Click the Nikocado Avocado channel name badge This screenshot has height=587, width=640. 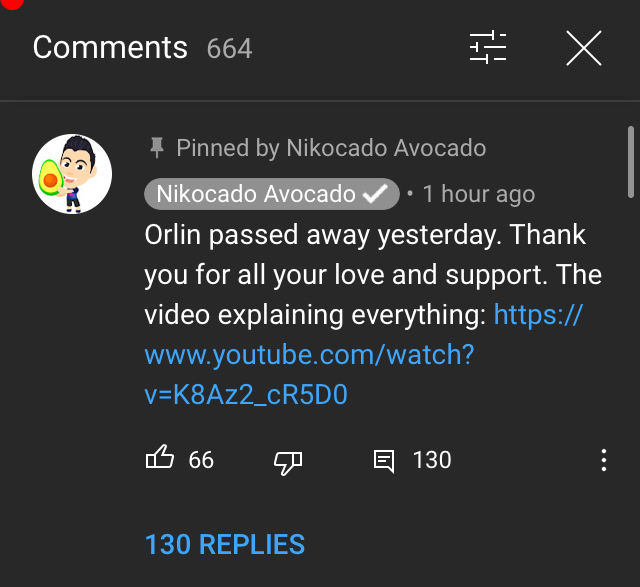pos(271,194)
